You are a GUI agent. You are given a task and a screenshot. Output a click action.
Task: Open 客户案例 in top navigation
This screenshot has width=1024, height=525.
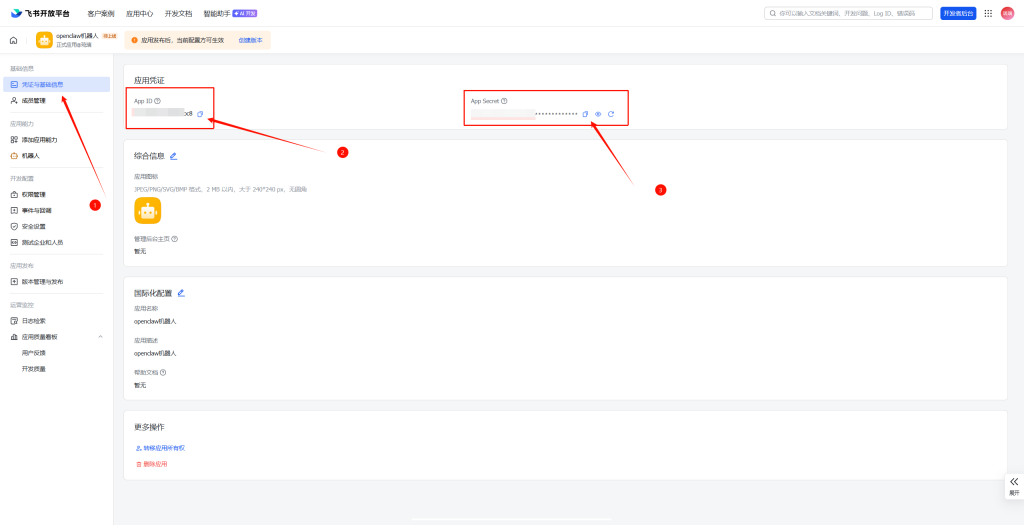pos(101,13)
